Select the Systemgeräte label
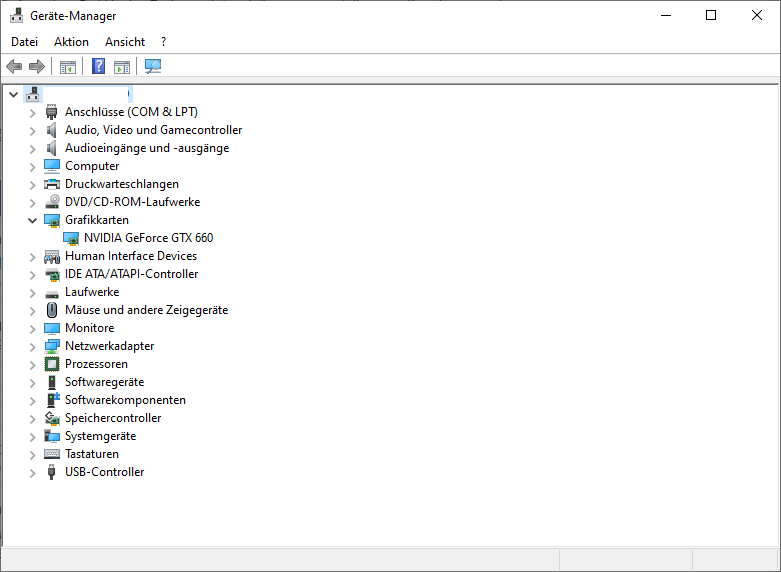781x572 pixels. (100, 436)
